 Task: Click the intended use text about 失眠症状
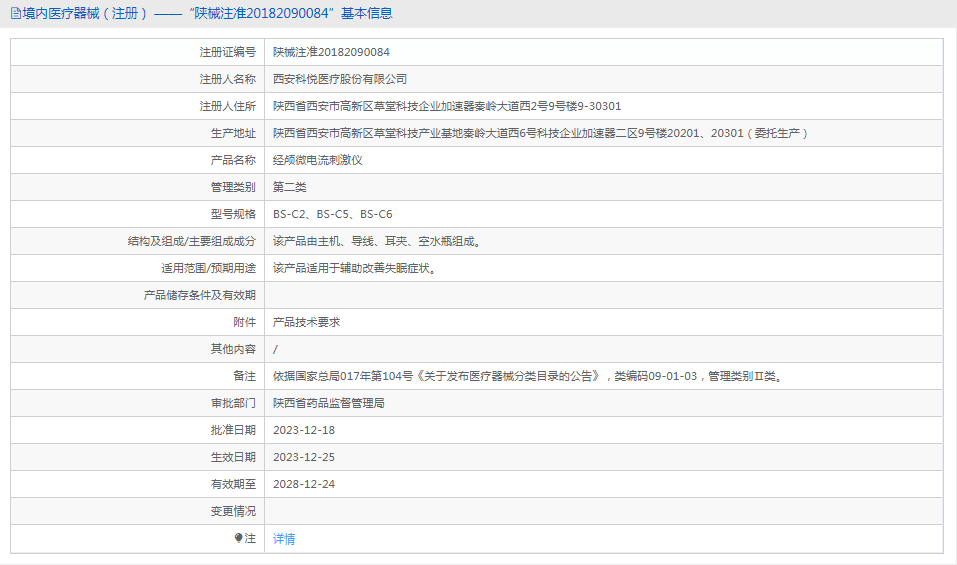(355, 268)
